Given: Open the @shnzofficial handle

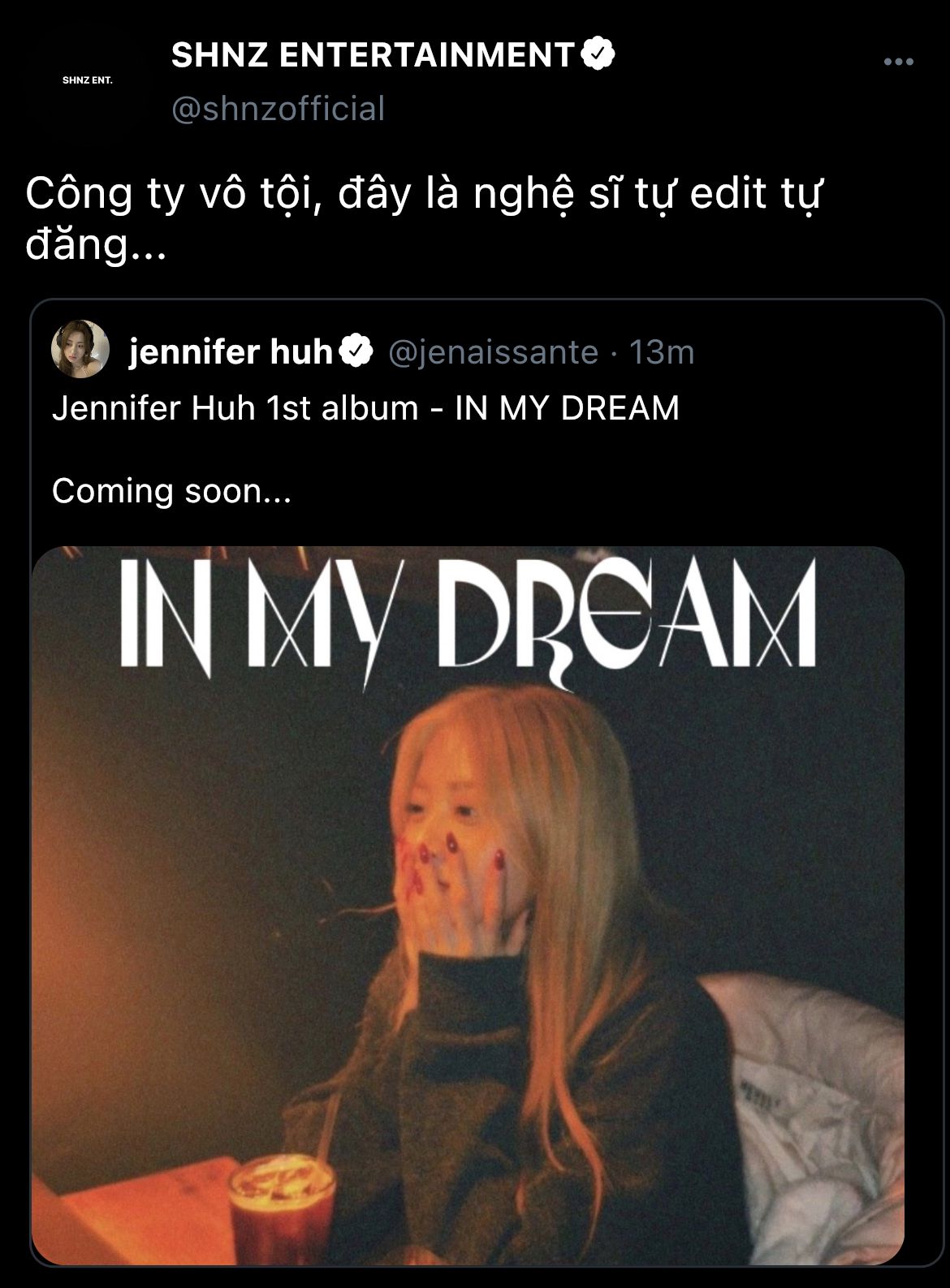Looking at the screenshot, I should [278, 109].
